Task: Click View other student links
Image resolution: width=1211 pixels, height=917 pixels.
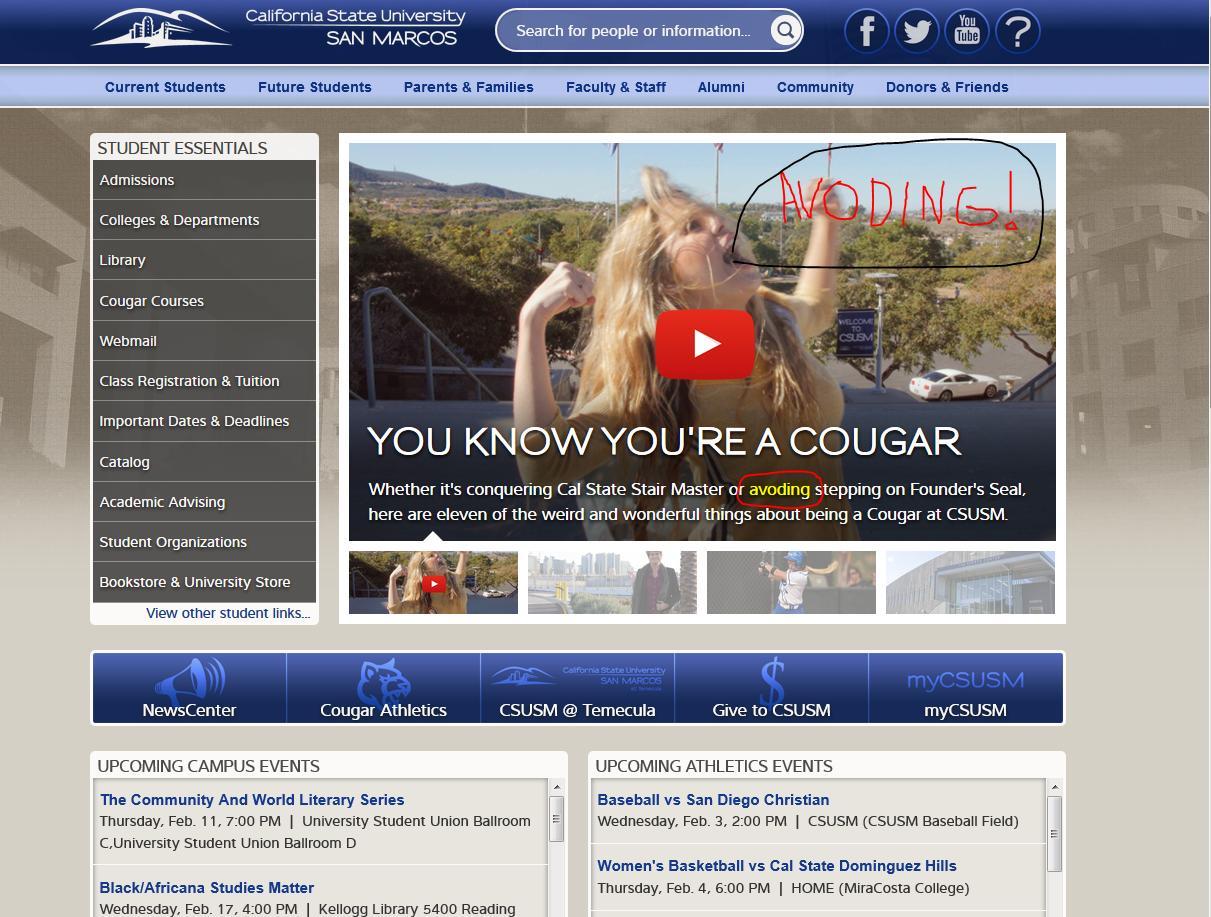Action: 227,613
